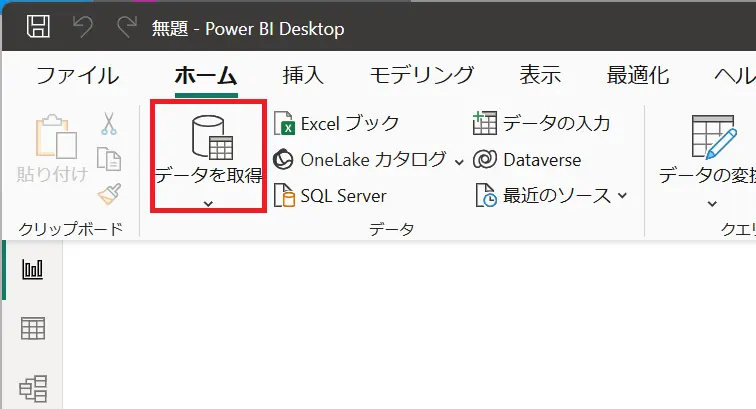The height and width of the screenshot is (409, 756).
Task: Open the Report view sidebar icon
Action: (33, 269)
